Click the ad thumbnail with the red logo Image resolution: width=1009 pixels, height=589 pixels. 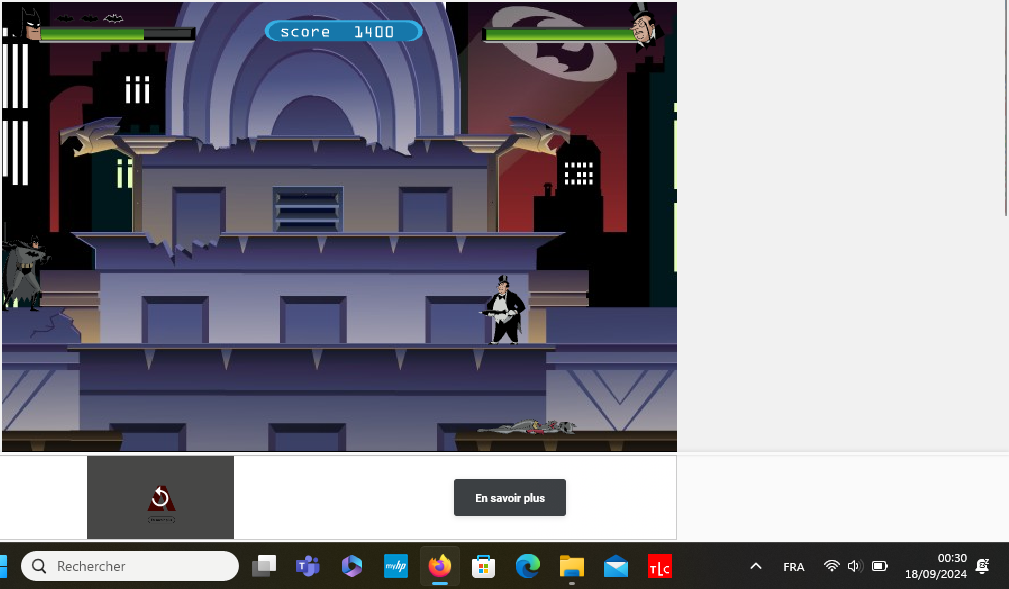[160, 498]
